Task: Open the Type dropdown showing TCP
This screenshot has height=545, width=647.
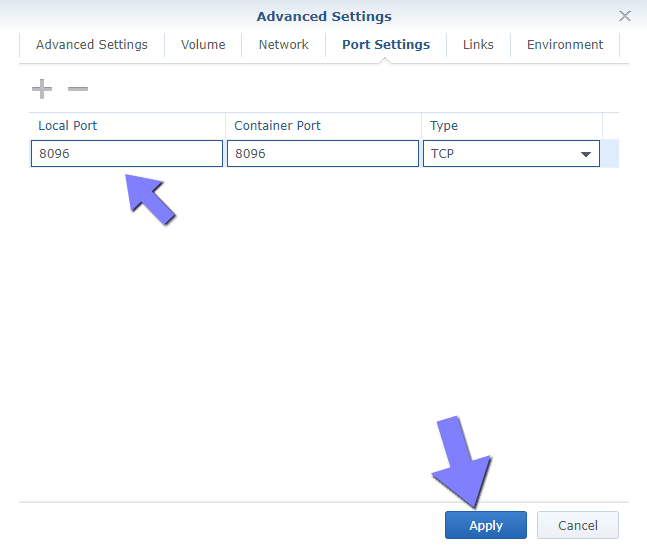Action: click(x=511, y=153)
